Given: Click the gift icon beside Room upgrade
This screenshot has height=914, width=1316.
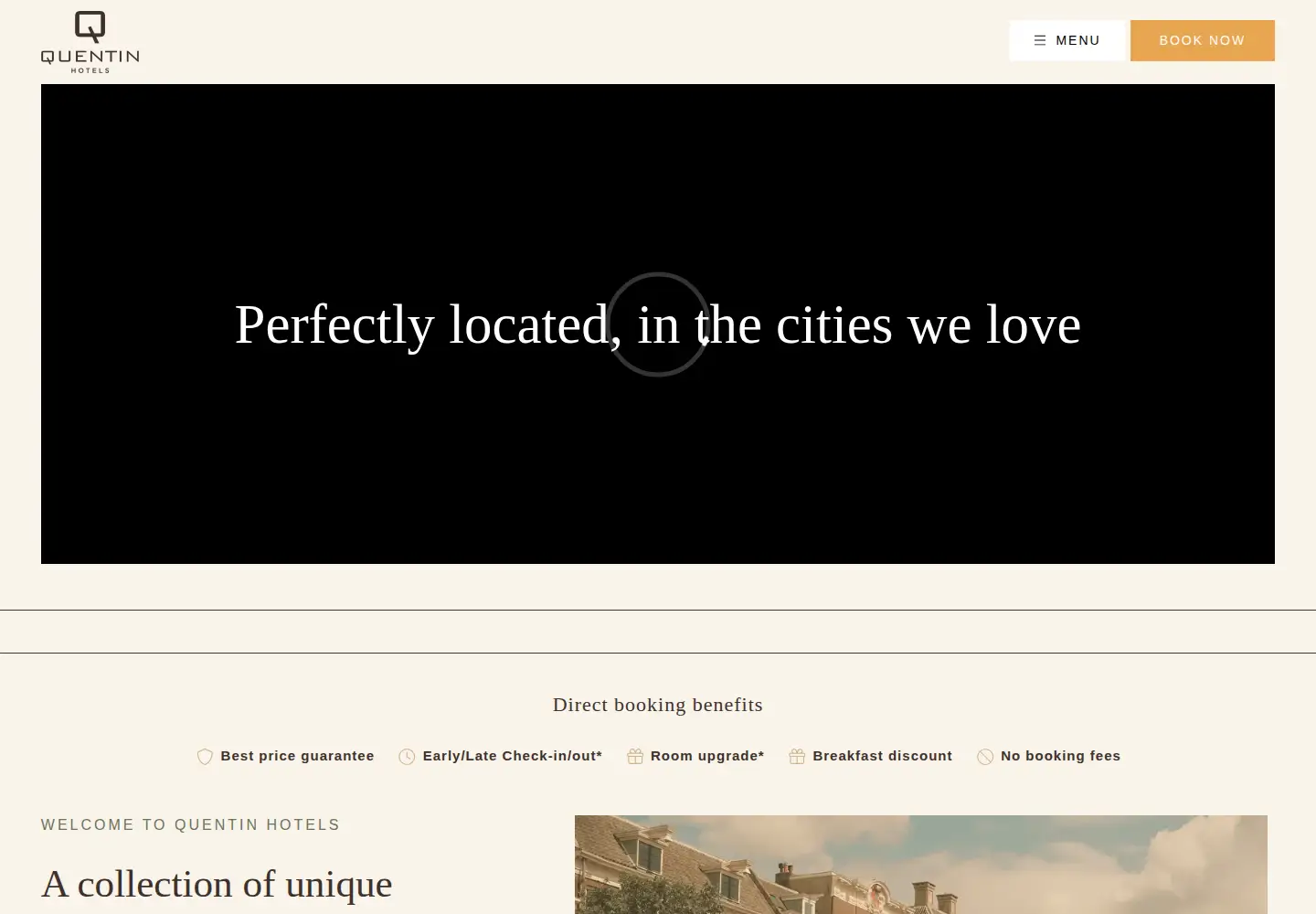Looking at the screenshot, I should coord(635,756).
